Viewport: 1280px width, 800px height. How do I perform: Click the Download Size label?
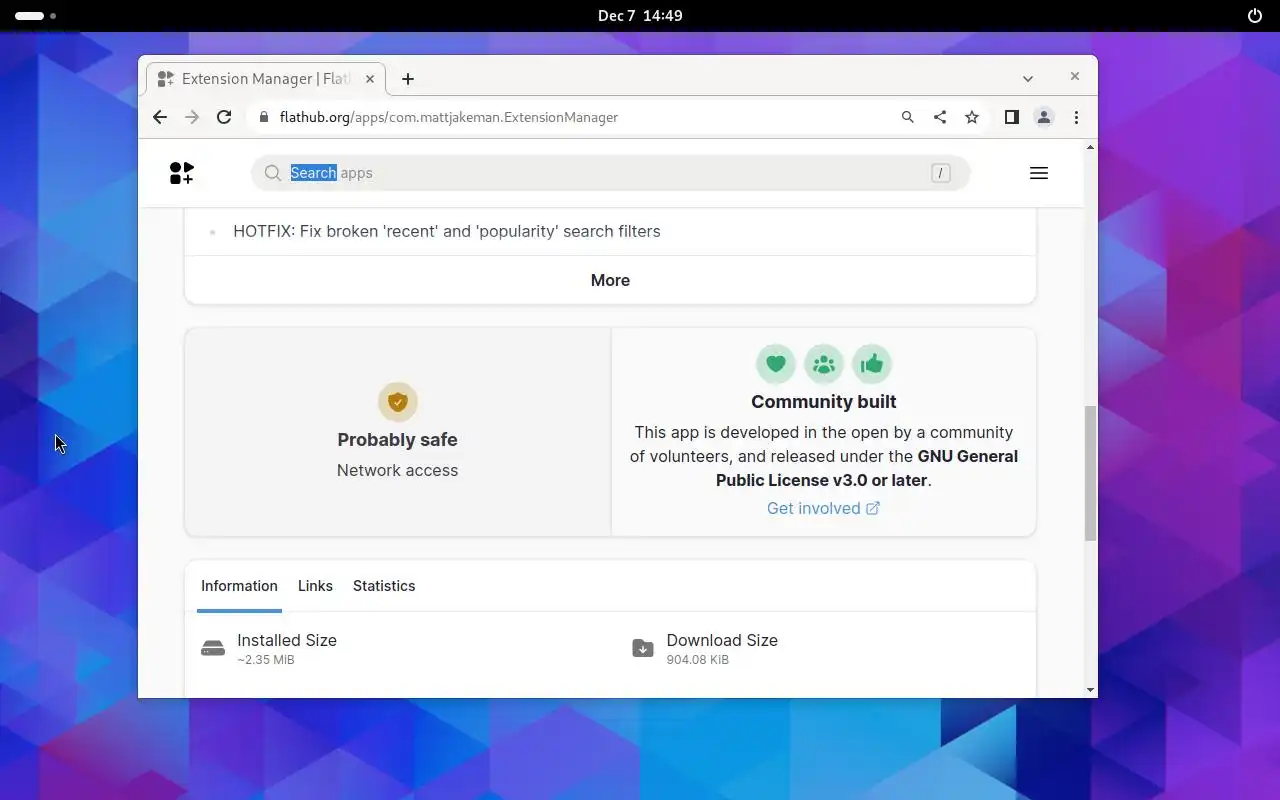(x=722, y=640)
